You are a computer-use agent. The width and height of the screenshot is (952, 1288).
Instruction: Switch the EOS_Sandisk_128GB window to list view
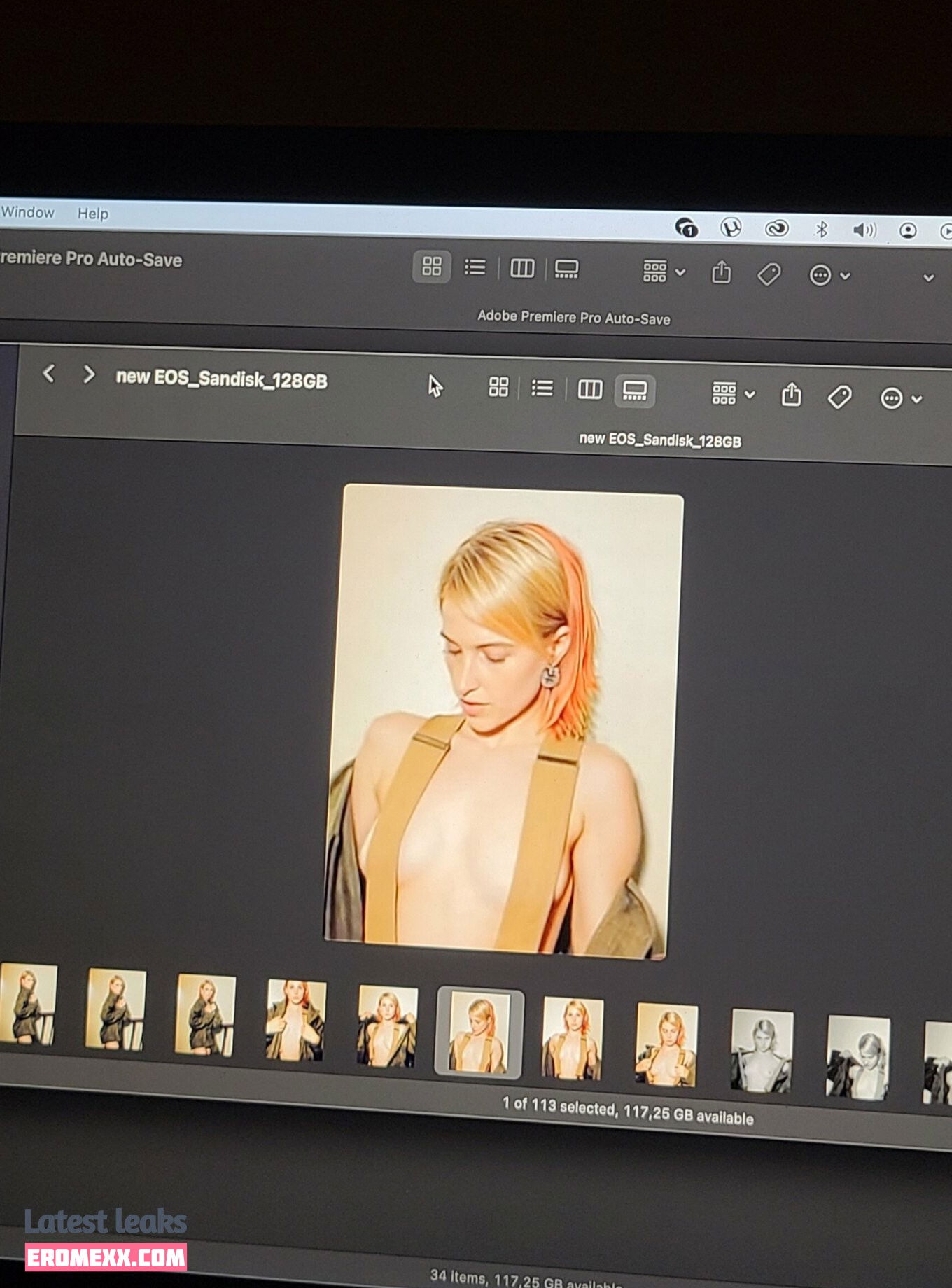point(542,388)
